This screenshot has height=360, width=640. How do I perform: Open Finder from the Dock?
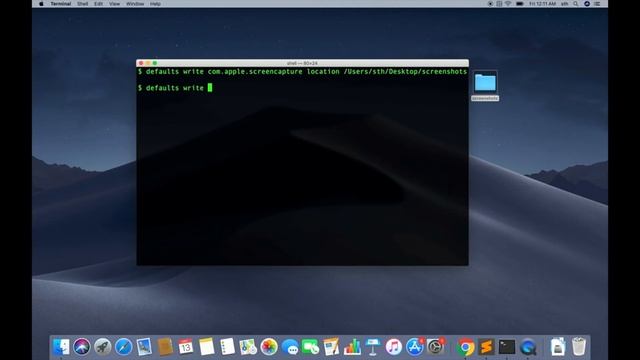pos(61,347)
